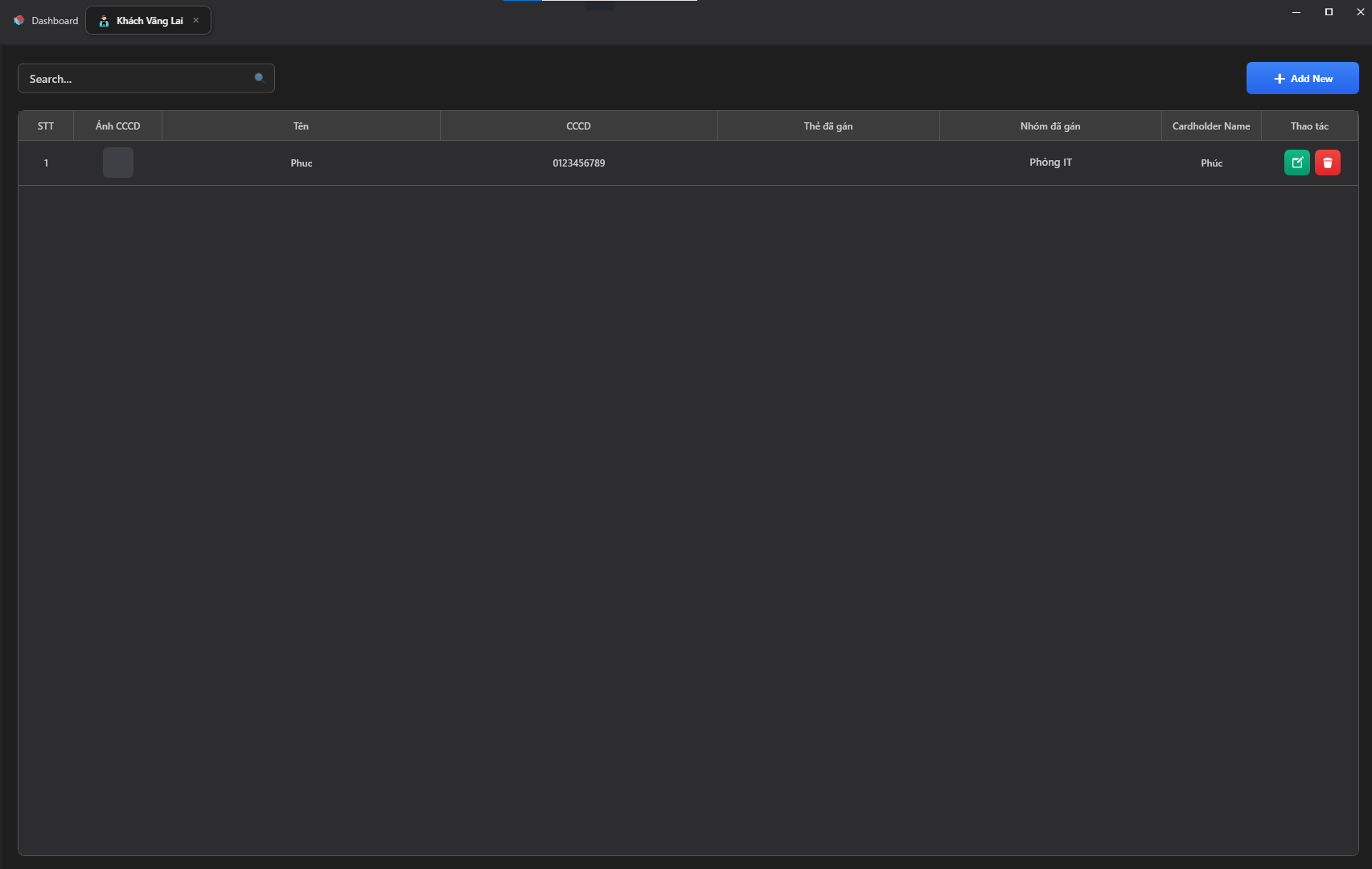Click the Add New button
Viewport: 1372px width, 869px height.
(x=1302, y=78)
